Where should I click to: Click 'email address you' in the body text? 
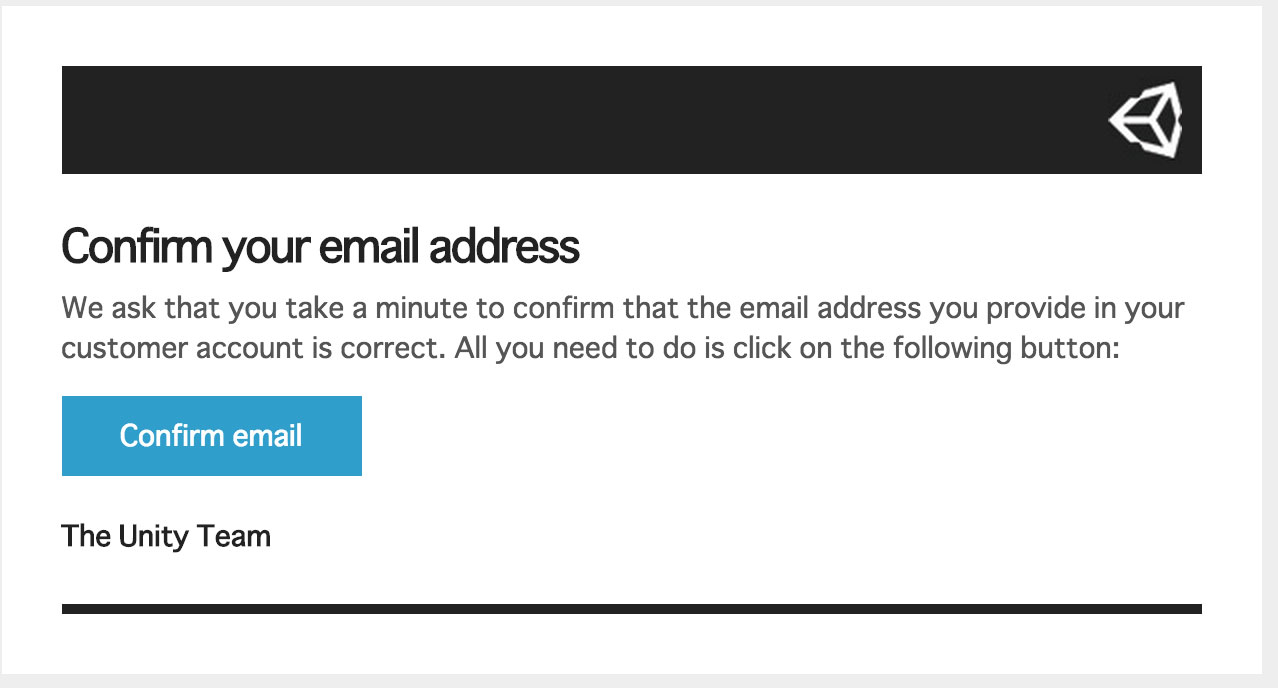coord(865,307)
